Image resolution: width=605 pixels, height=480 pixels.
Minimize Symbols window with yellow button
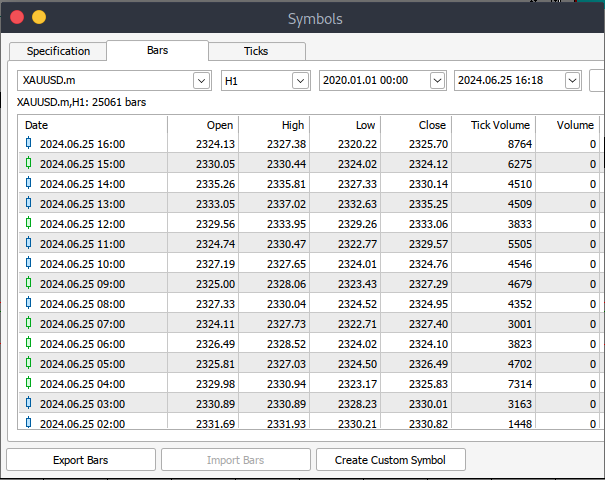(x=39, y=17)
